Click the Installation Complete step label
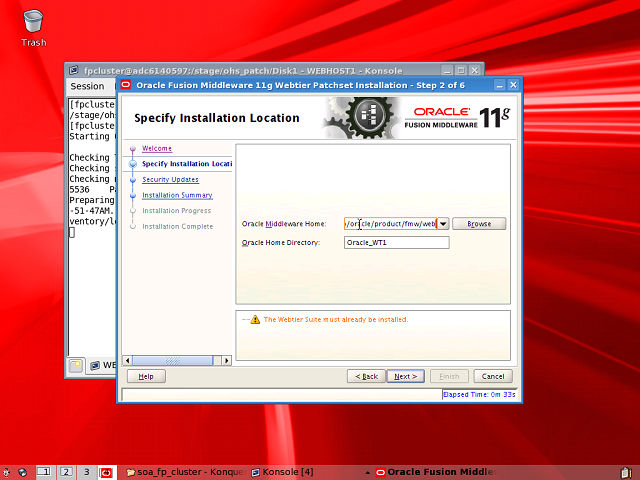 coord(178,226)
